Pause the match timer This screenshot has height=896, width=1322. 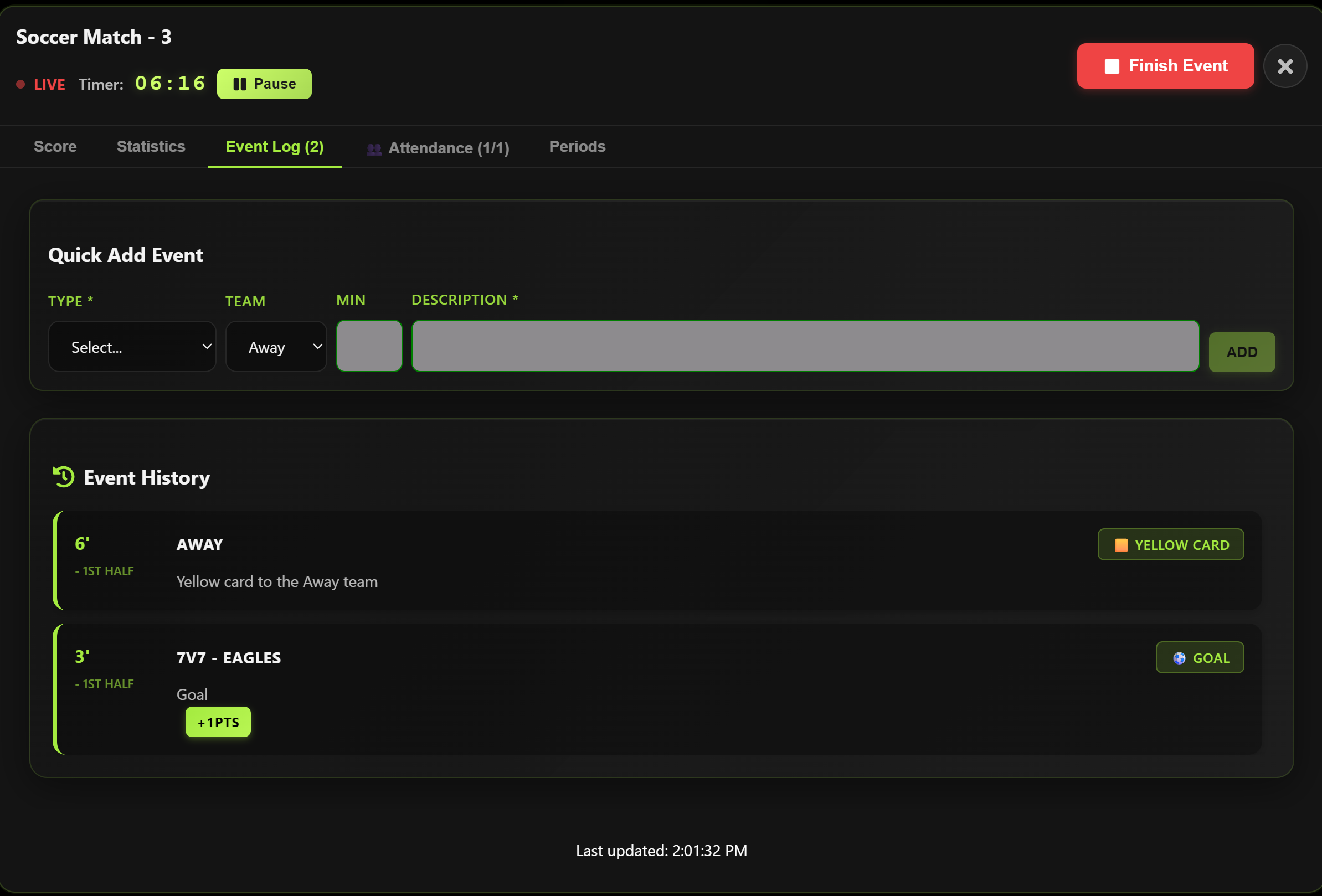pos(264,84)
